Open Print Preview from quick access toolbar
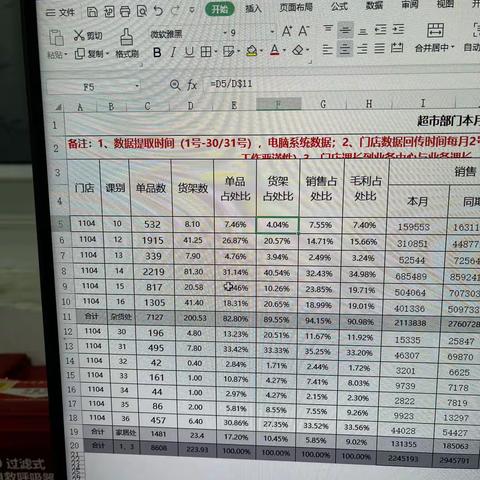 [142, 12]
